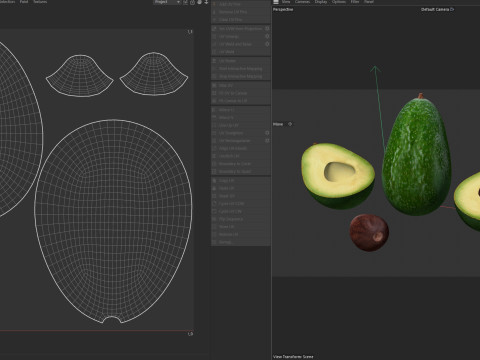Click the Cycle UV CW command
Viewport: 480px width, 360px height.
point(241,211)
